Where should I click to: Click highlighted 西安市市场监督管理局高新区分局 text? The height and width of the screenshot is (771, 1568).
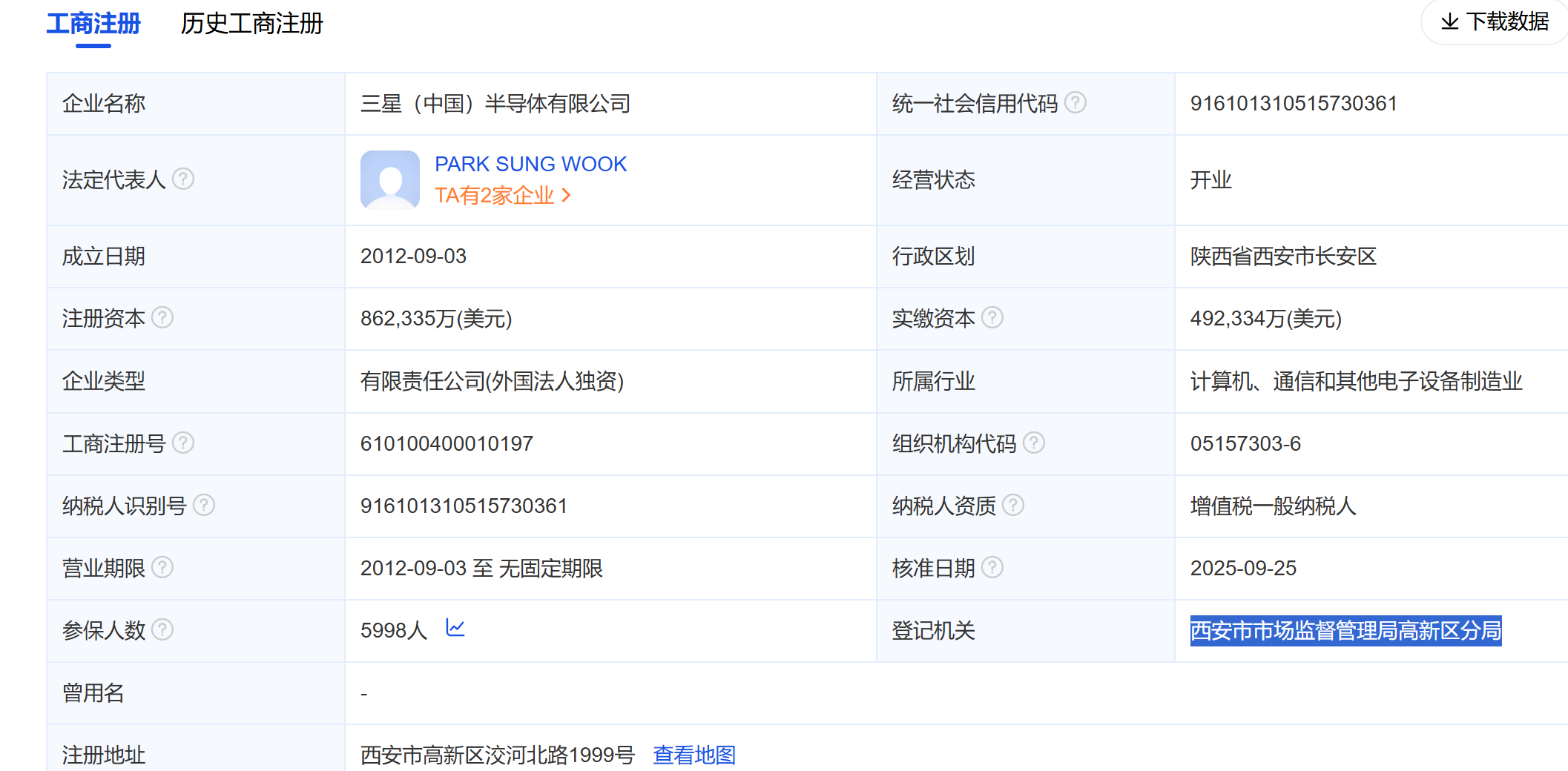click(x=1345, y=631)
